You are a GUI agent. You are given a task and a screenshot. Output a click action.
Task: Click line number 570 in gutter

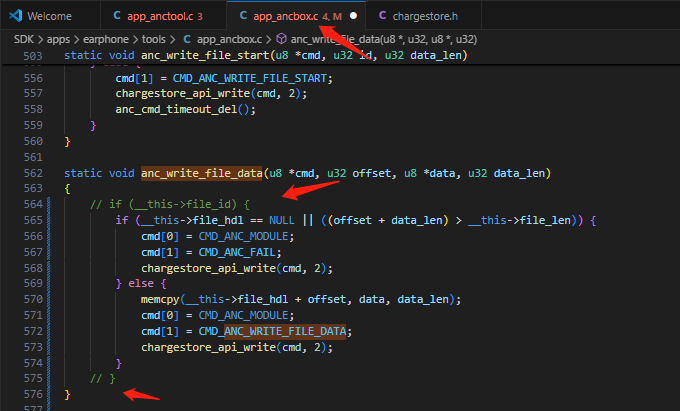(x=33, y=300)
